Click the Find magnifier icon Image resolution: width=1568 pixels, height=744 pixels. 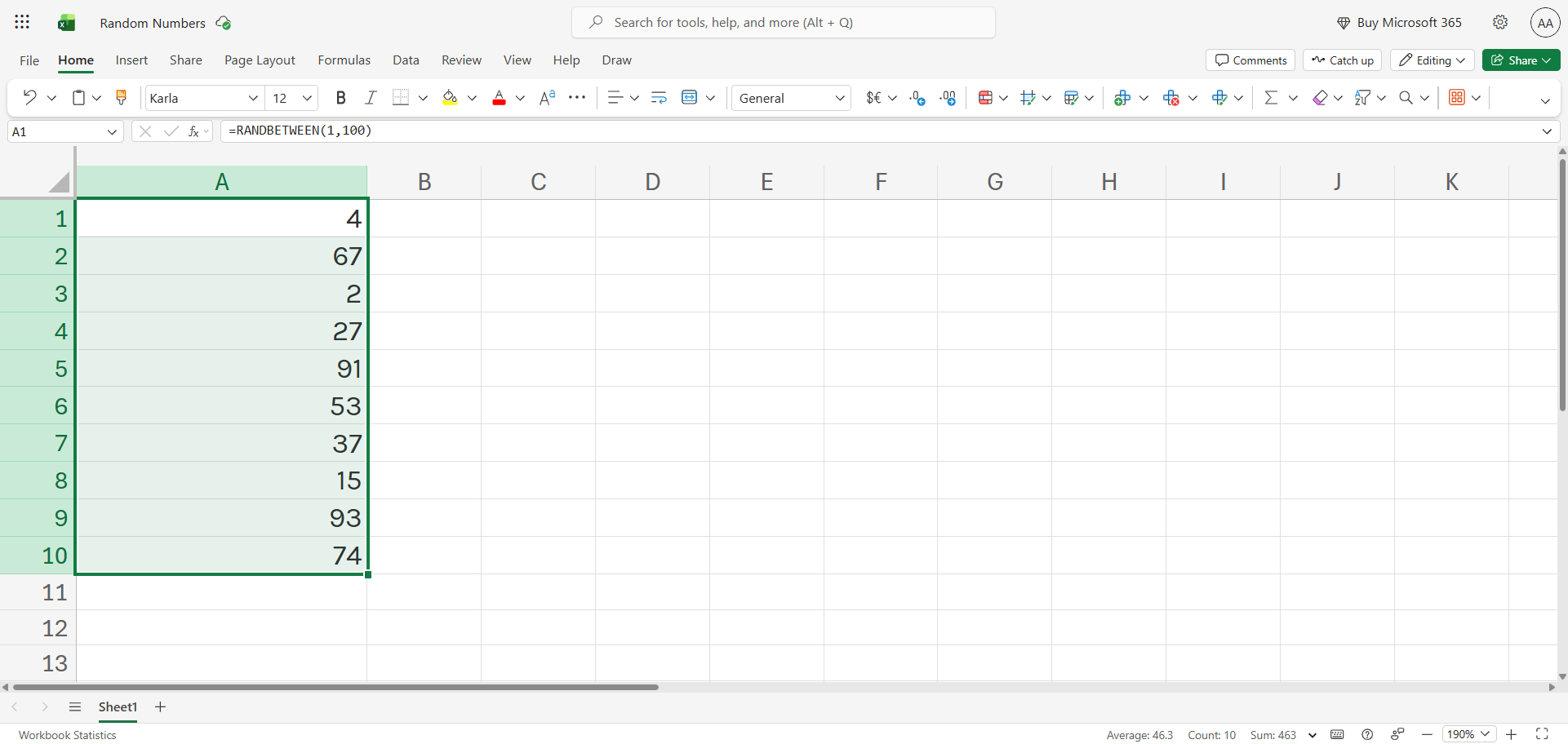tap(1406, 98)
